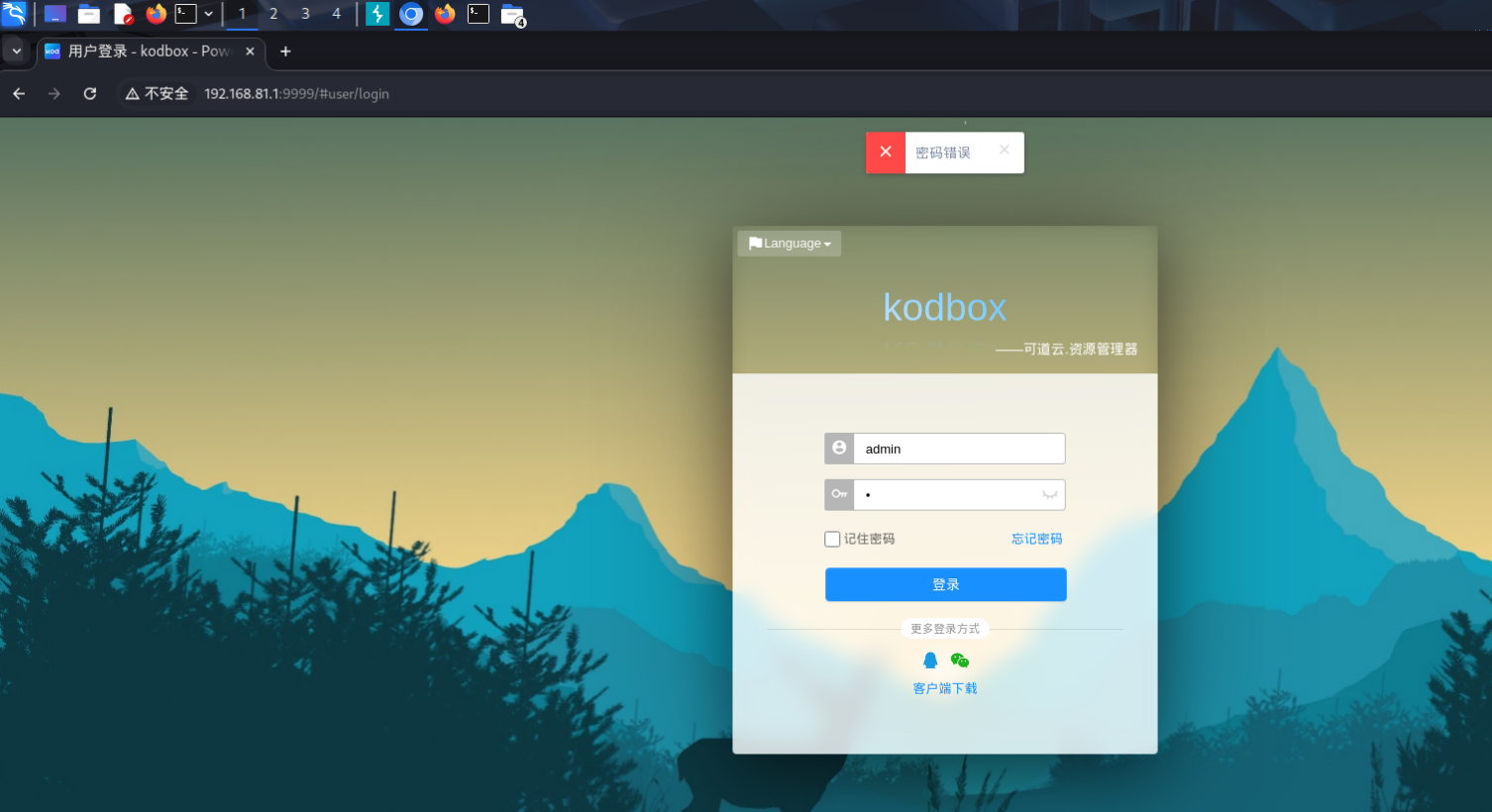Open the 忘记密码 link

click(x=1036, y=539)
